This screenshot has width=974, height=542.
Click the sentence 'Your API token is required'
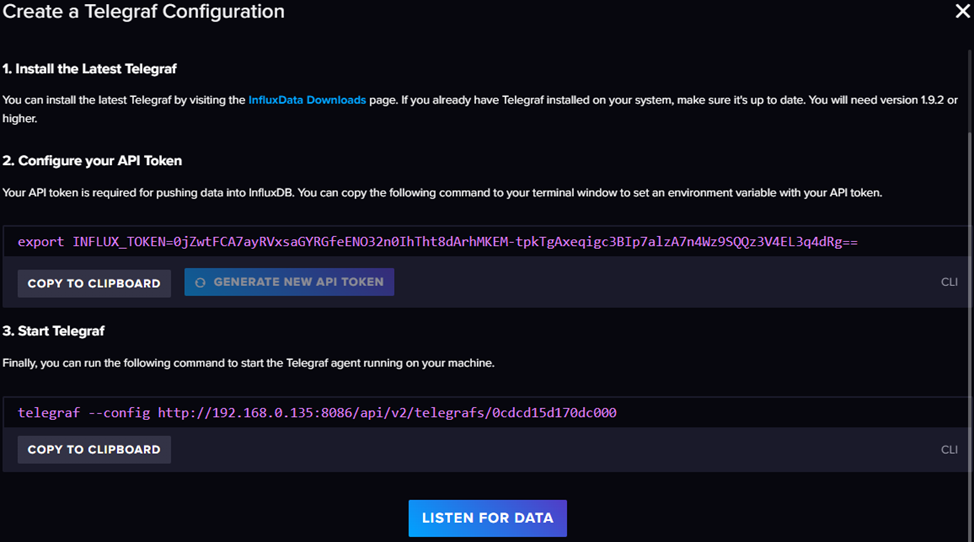pos(442,192)
